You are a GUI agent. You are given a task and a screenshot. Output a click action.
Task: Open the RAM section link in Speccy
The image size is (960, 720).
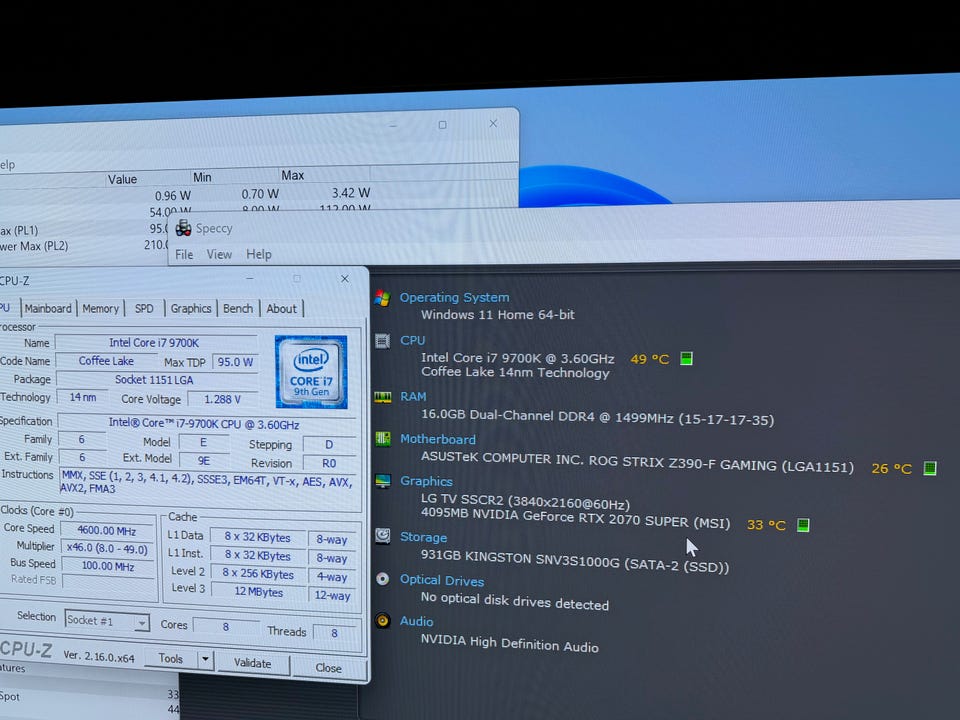click(413, 397)
